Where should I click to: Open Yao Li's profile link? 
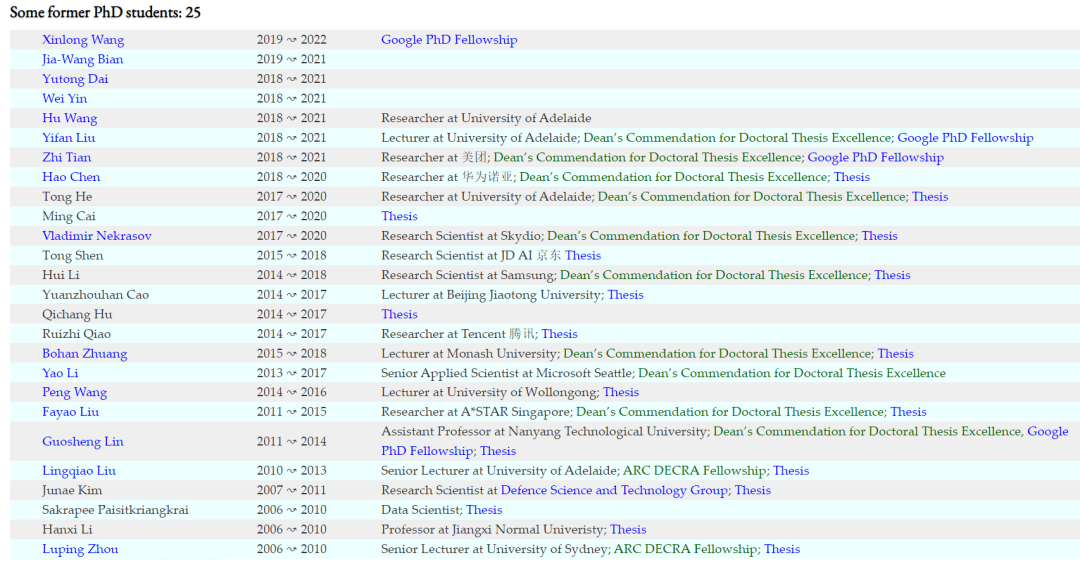(60, 373)
